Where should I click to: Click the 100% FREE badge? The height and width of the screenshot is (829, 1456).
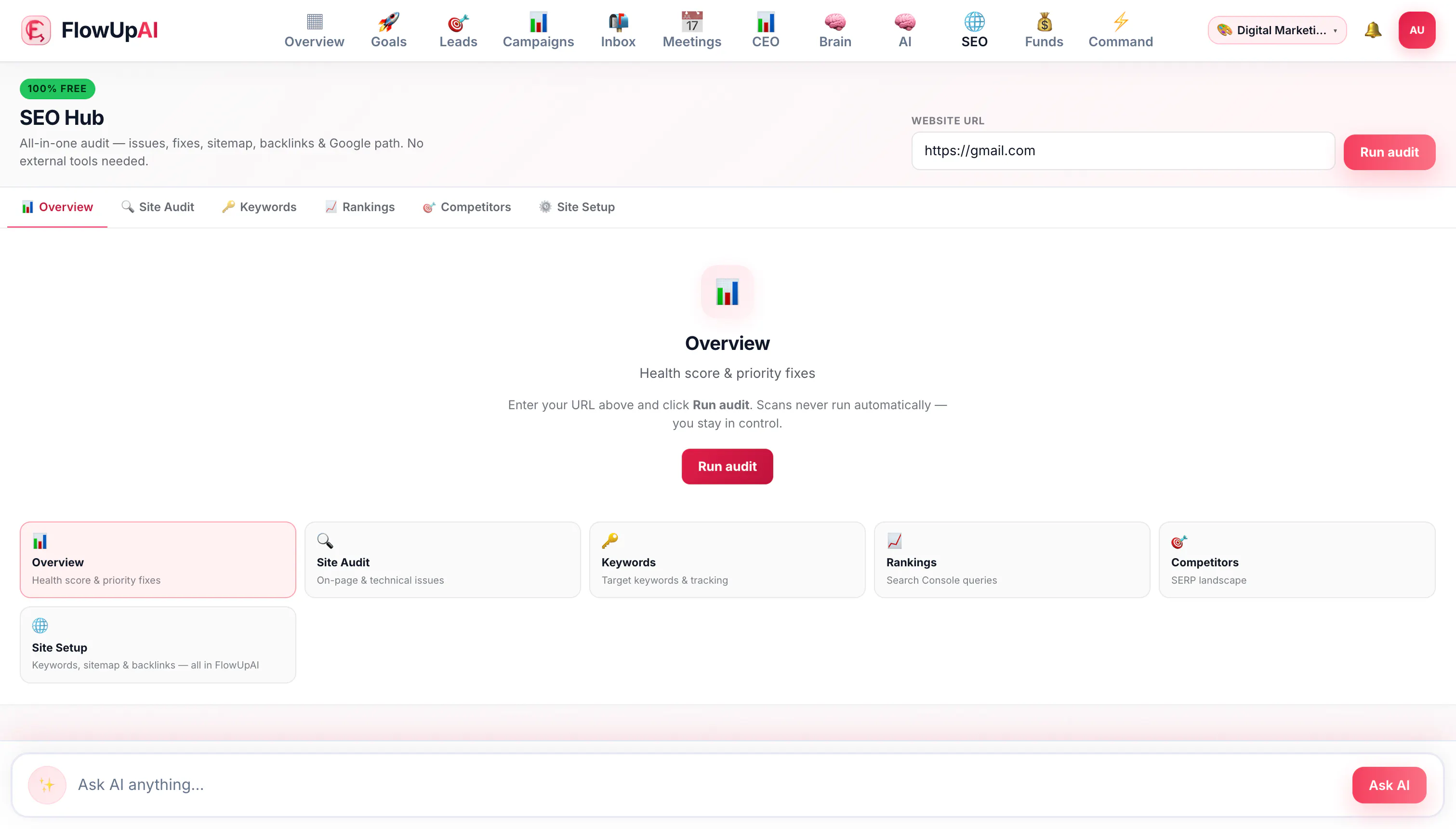(x=57, y=89)
